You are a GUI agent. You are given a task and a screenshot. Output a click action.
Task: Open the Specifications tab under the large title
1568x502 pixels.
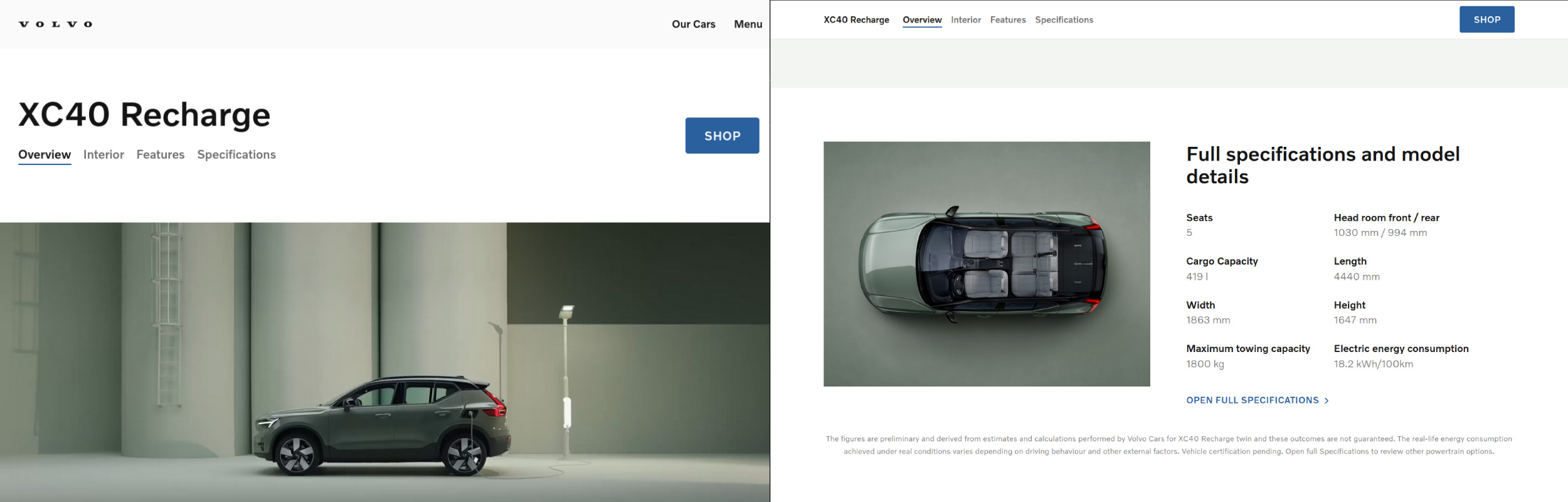tap(236, 154)
